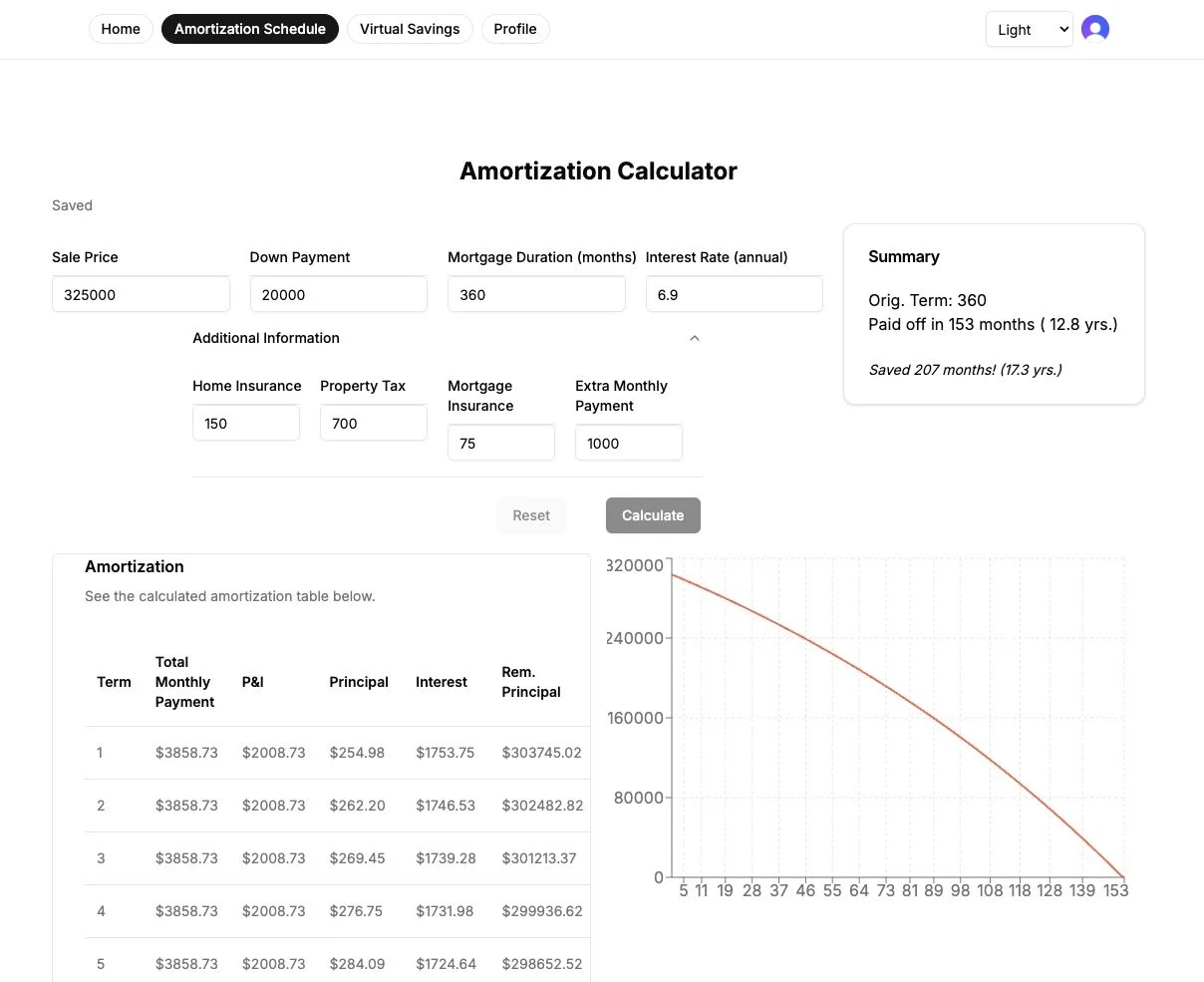Switch to the Virtual Savings tab
Screen dimensions: 1204x982
pyautogui.click(x=410, y=29)
